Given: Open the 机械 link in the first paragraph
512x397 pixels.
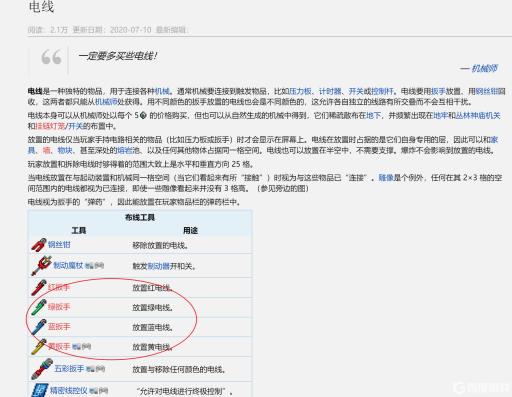Looking at the screenshot, I should click(x=162, y=91).
